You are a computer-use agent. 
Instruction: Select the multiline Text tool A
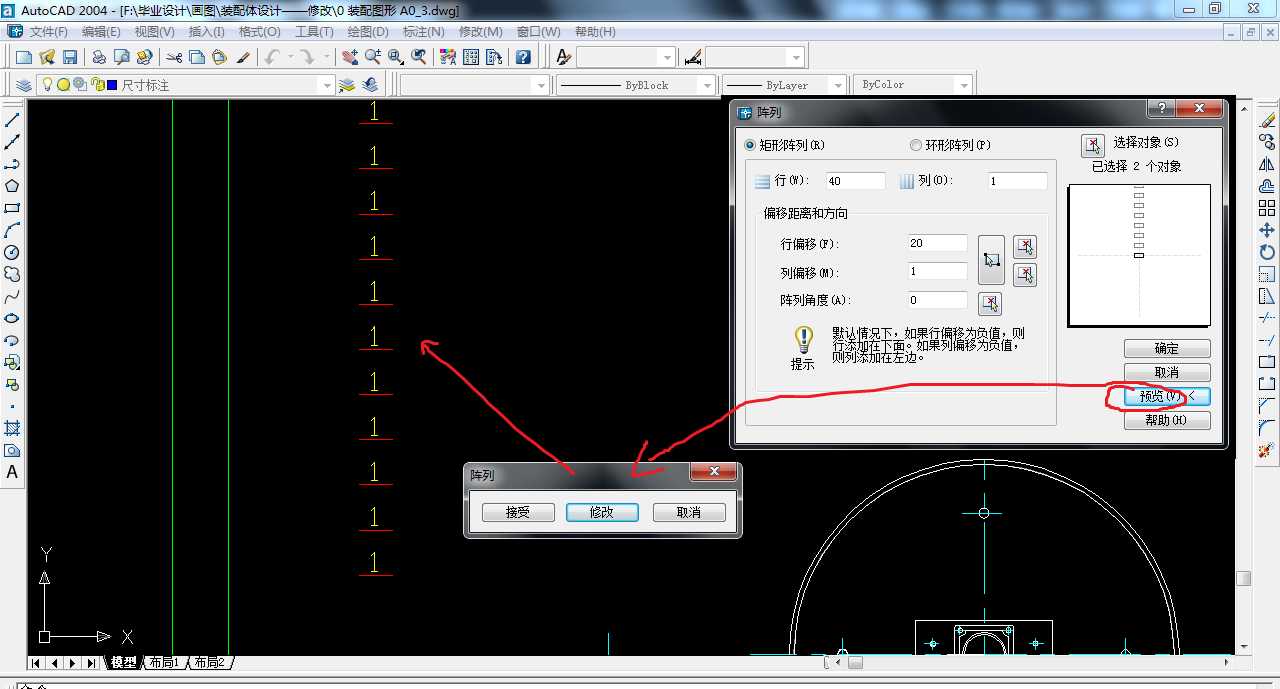coord(12,472)
